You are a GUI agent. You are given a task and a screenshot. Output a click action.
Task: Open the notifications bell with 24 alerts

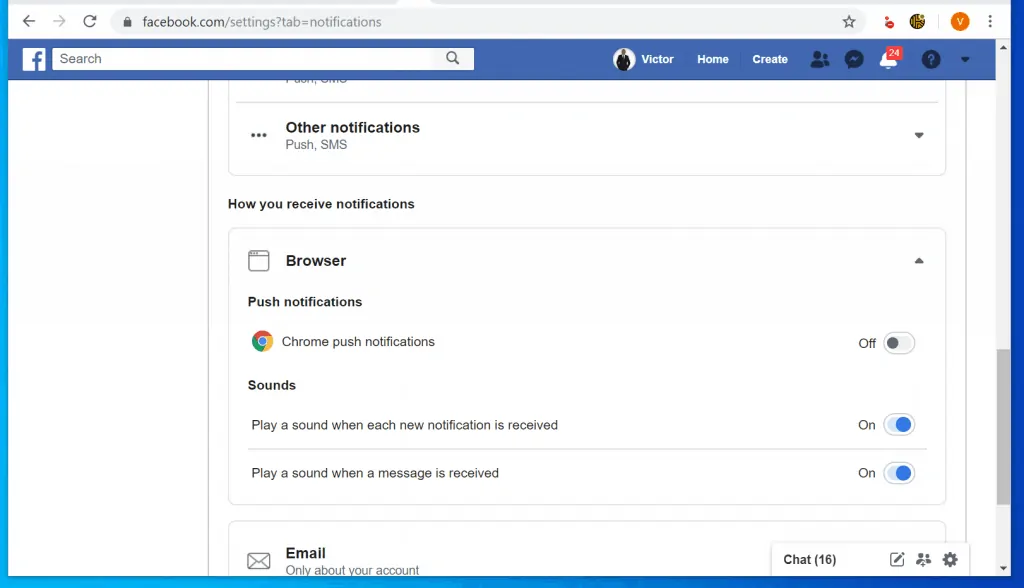click(888, 60)
